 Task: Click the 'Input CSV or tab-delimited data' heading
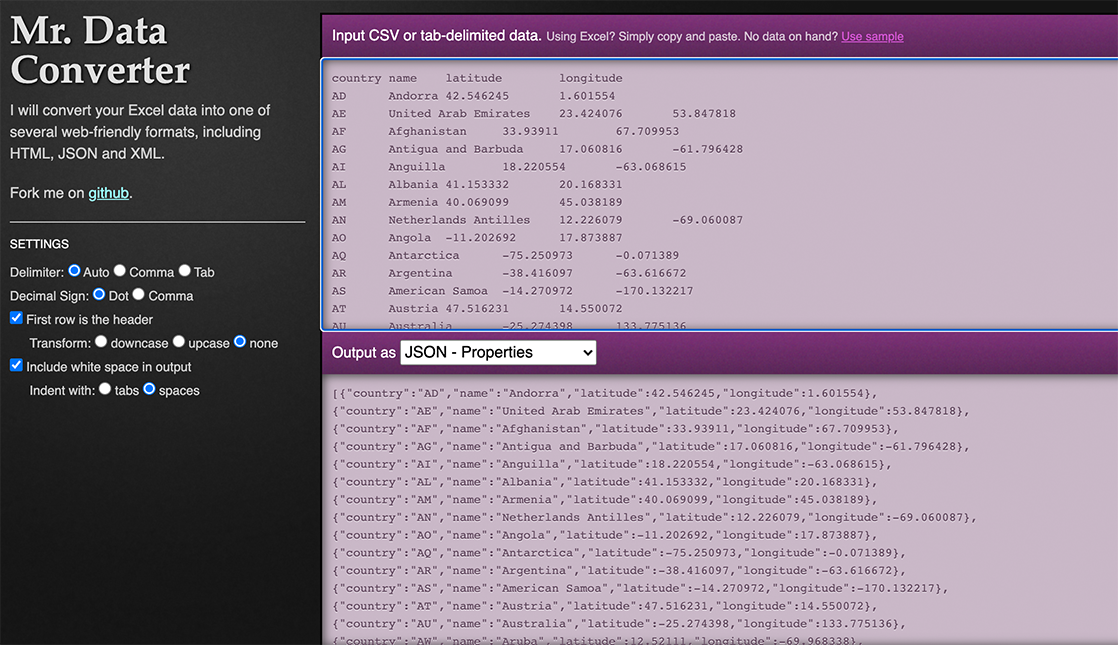pyautogui.click(x=436, y=36)
